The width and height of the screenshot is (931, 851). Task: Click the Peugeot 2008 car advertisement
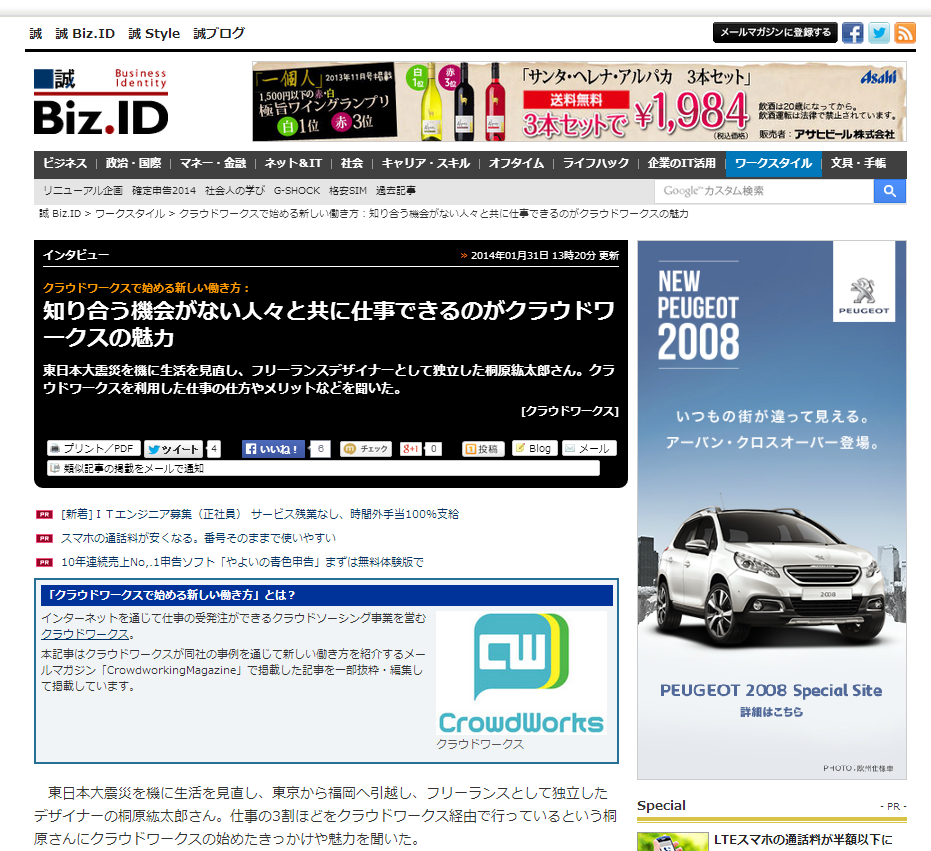772,510
